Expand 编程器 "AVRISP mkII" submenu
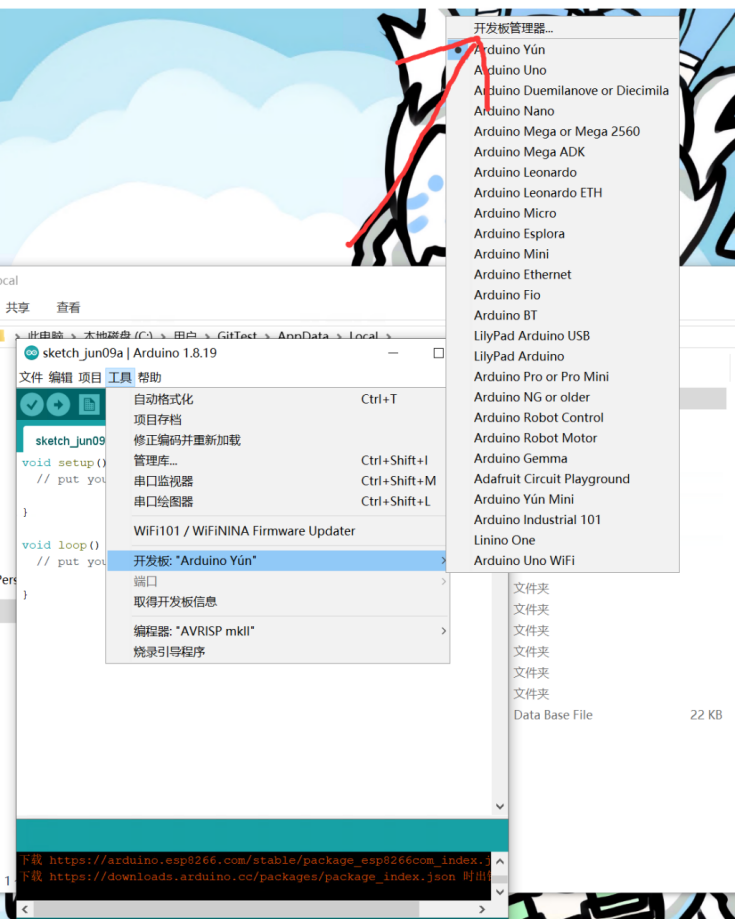Screen dimensions: 735x919 pyautogui.click(x=278, y=632)
